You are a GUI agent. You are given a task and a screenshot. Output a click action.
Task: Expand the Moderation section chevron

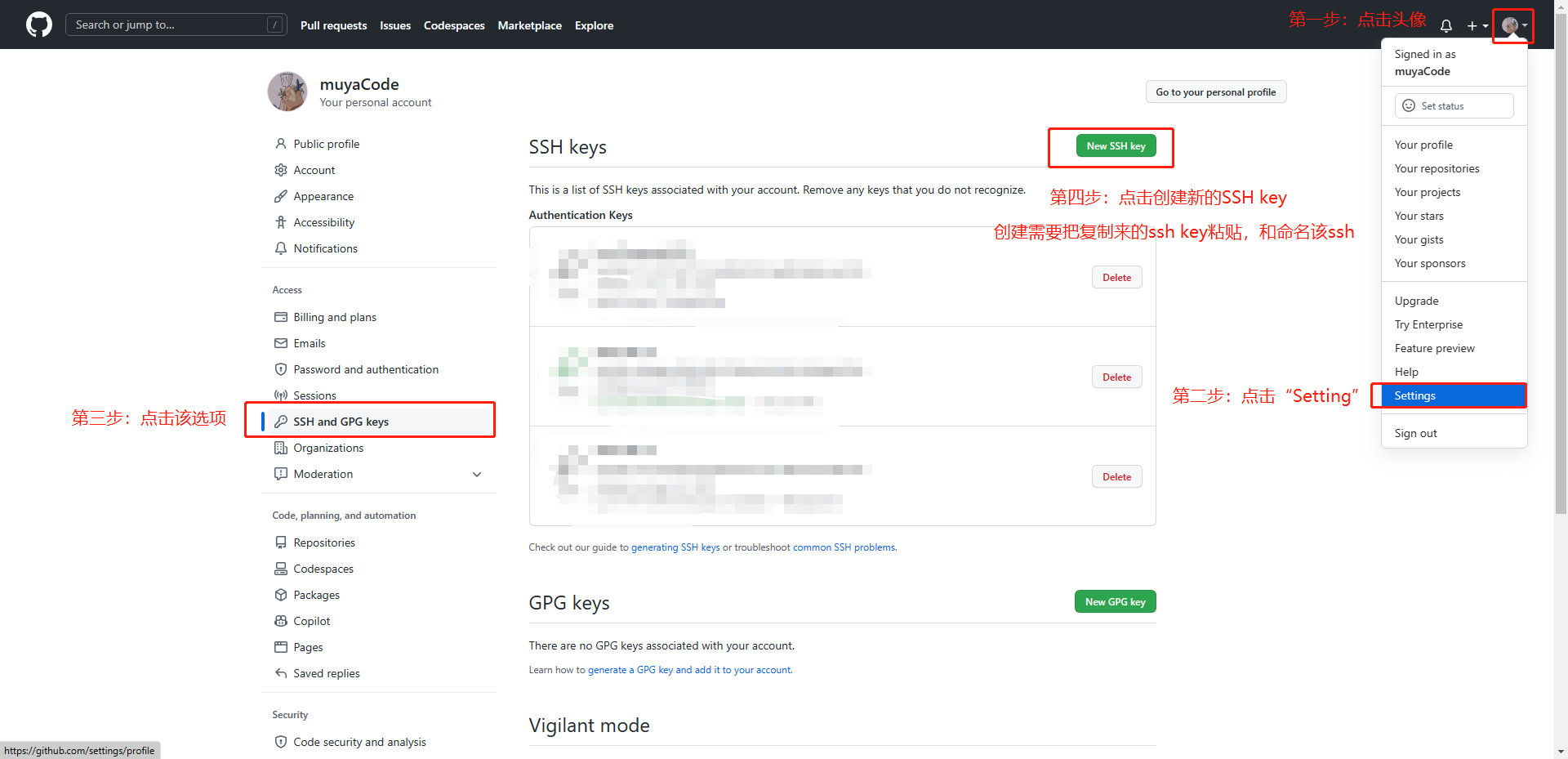[x=477, y=474]
